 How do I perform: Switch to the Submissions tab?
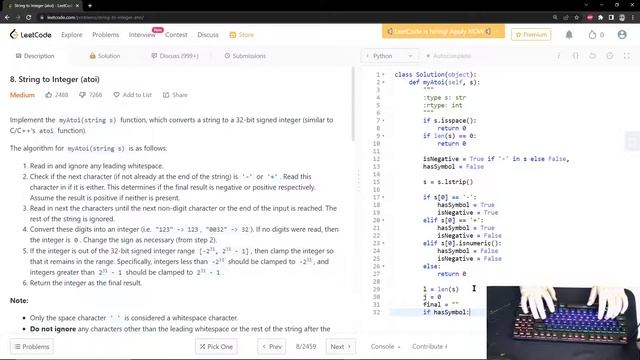coord(245,56)
